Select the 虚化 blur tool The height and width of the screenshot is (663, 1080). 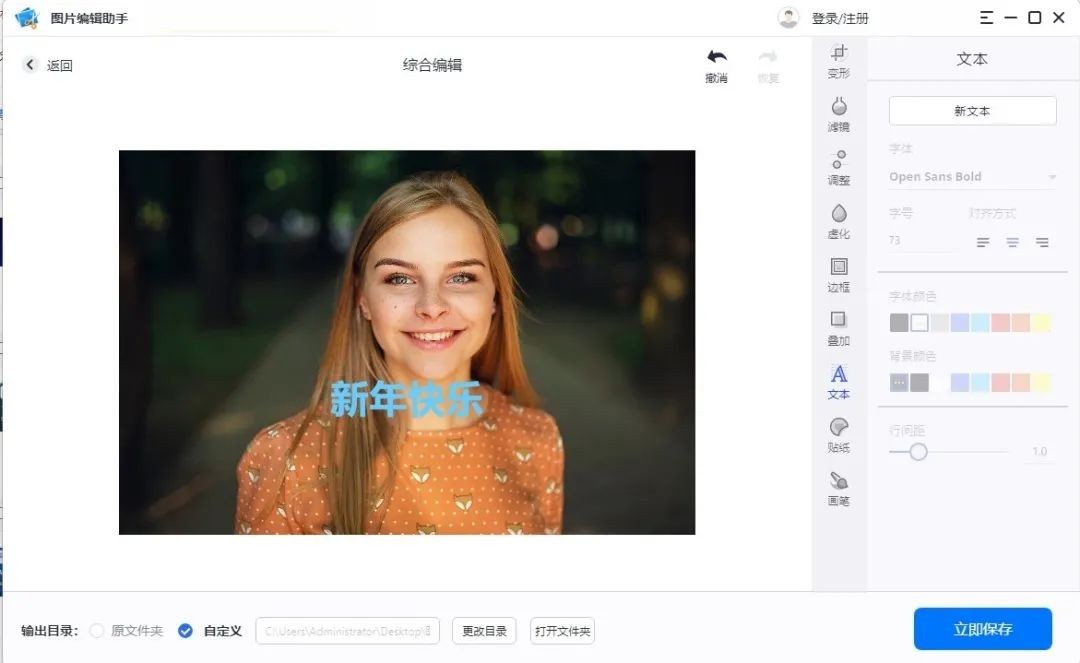pyautogui.click(x=839, y=221)
